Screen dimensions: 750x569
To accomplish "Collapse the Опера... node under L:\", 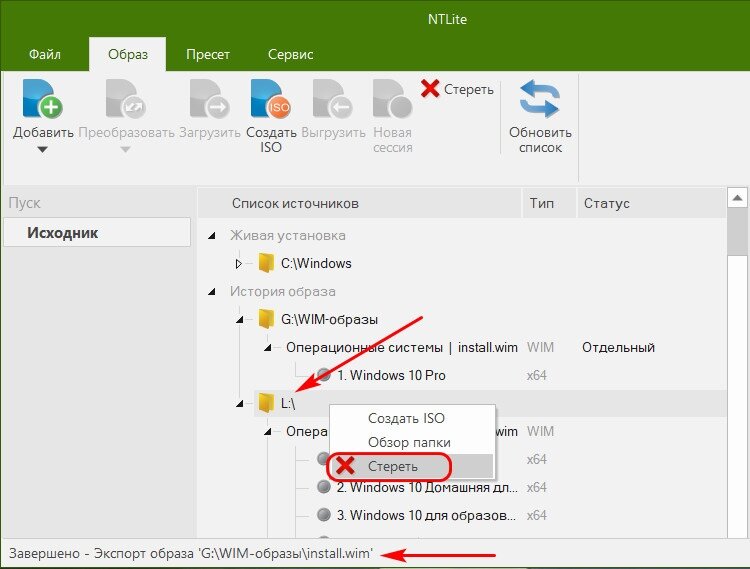I will 268,432.
